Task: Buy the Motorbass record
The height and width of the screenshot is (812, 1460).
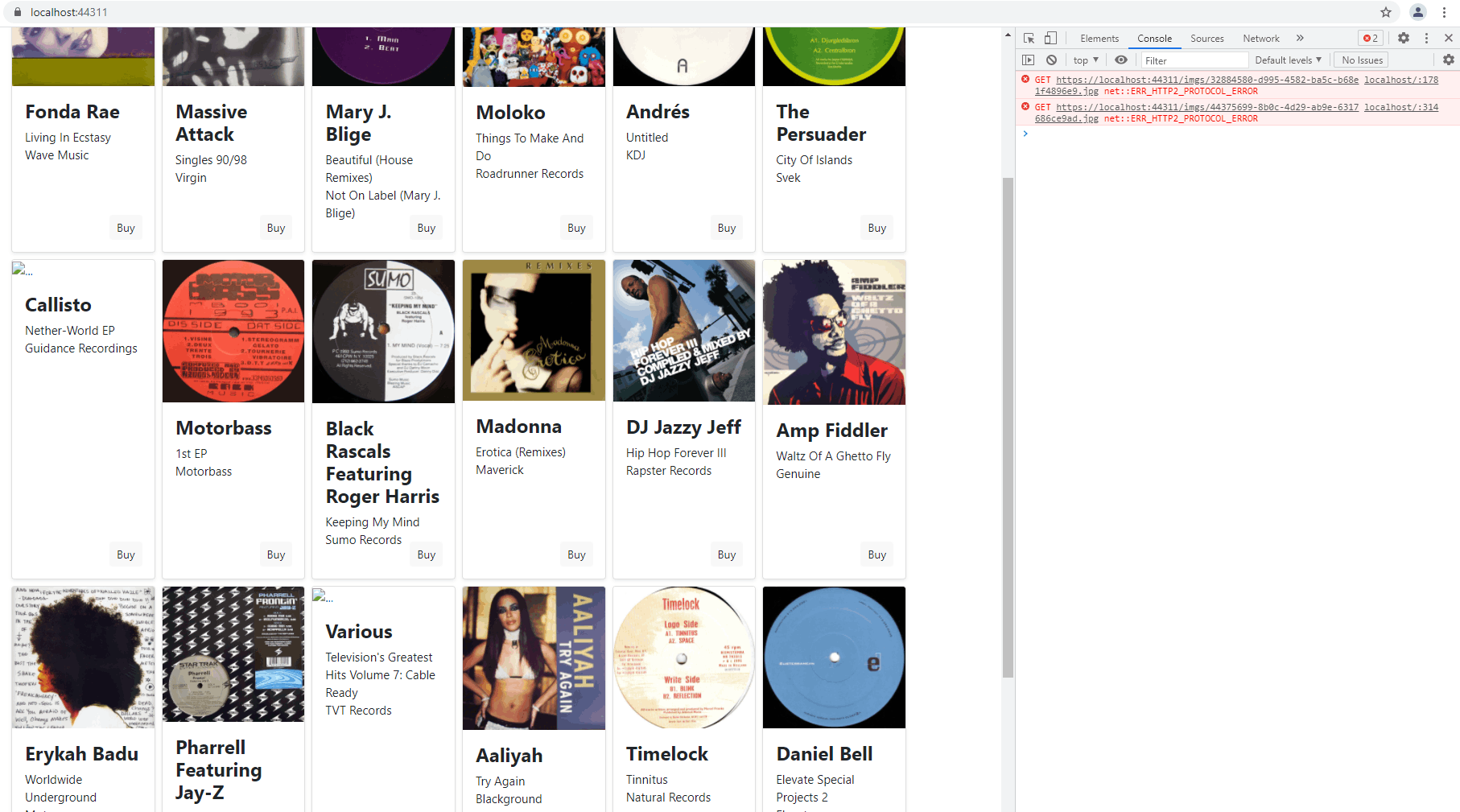Action: (x=276, y=554)
